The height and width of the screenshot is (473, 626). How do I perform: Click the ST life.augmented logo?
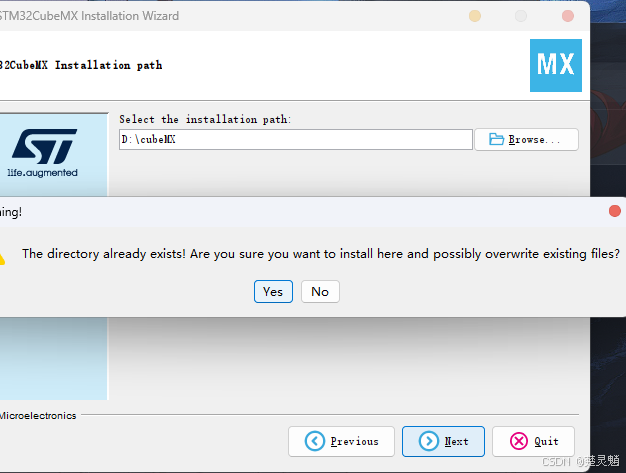[43, 153]
